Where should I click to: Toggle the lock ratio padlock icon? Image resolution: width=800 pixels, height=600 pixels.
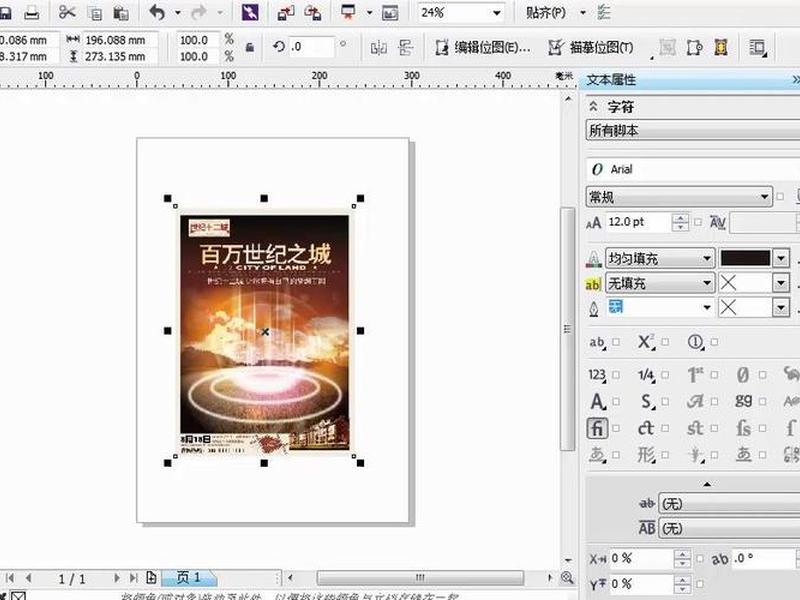click(249, 47)
